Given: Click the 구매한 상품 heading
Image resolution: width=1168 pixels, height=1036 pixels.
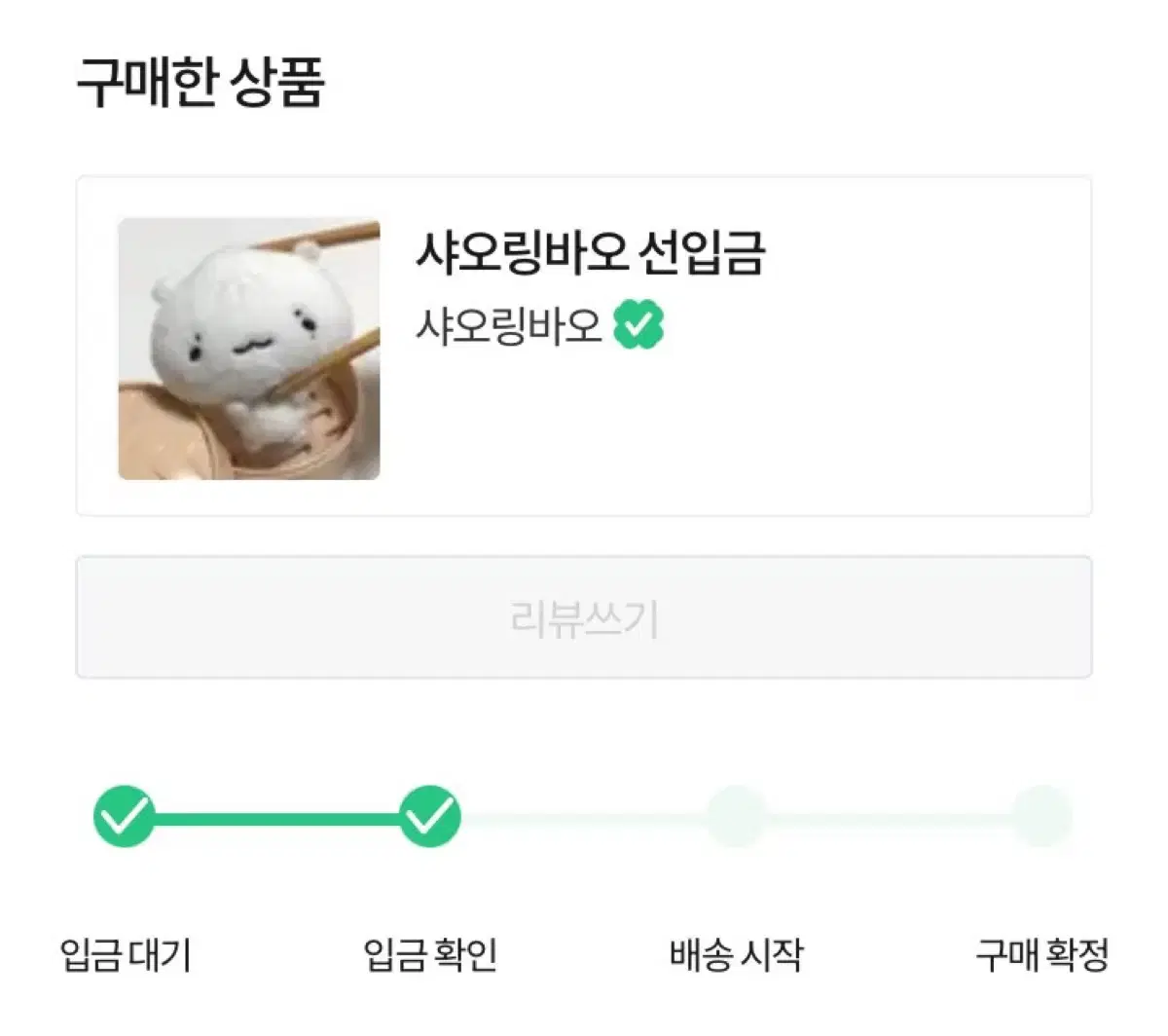Looking at the screenshot, I should (x=201, y=83).
